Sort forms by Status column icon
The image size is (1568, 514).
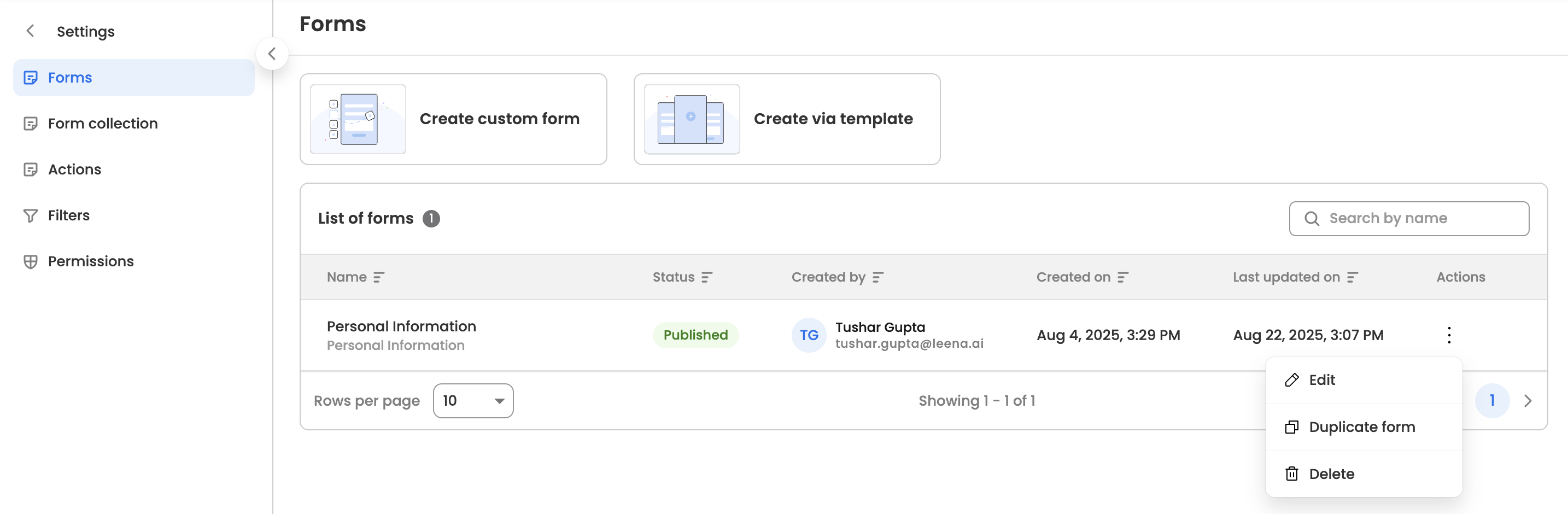pos(707,278)
